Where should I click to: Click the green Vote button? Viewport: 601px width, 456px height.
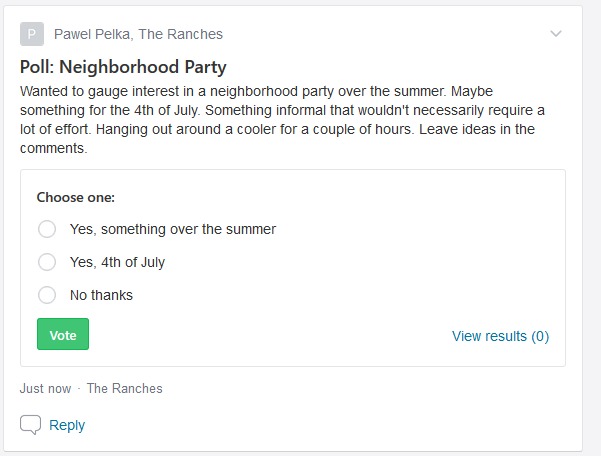point(63,334)
